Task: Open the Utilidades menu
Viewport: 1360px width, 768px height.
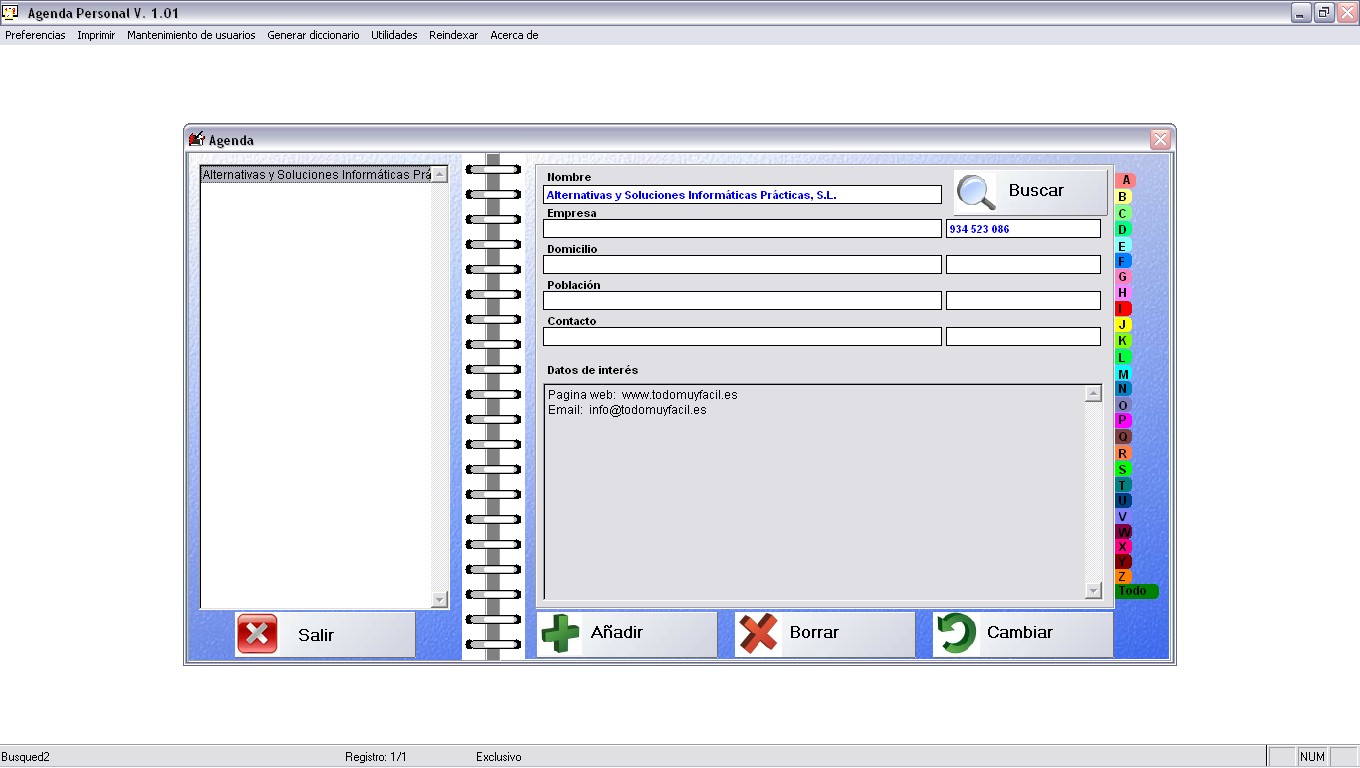Action: [394, 35]
